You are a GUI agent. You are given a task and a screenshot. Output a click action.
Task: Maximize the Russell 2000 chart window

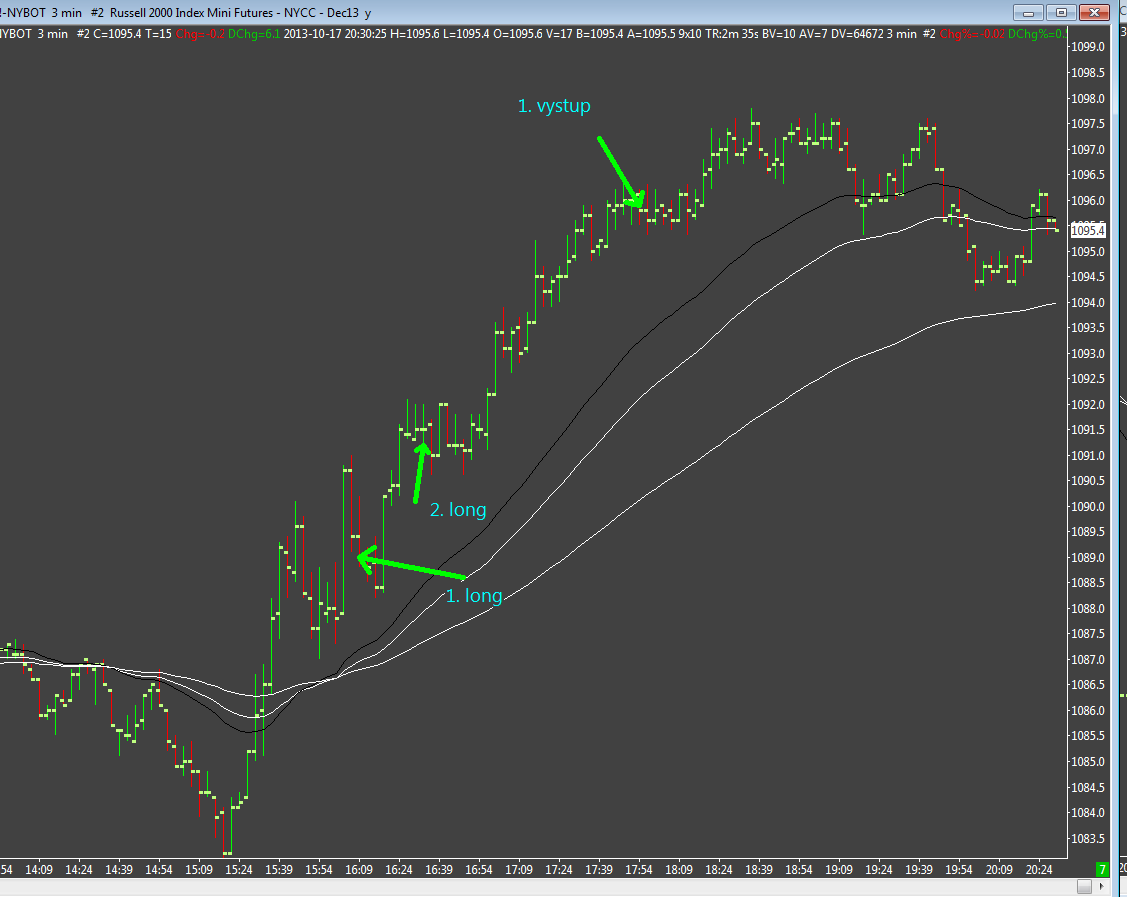coord(1061,13)
